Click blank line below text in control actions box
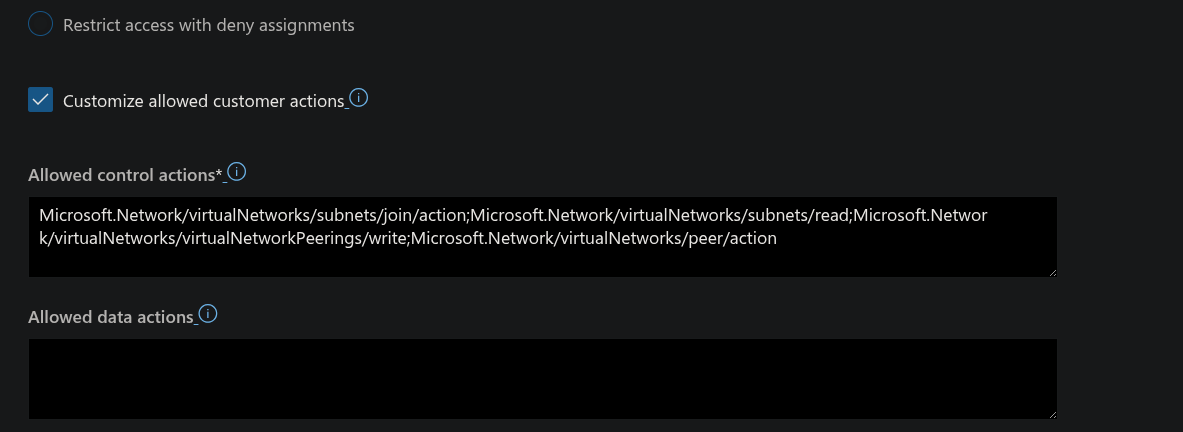The image size is (1183, 432). [542, 262]
